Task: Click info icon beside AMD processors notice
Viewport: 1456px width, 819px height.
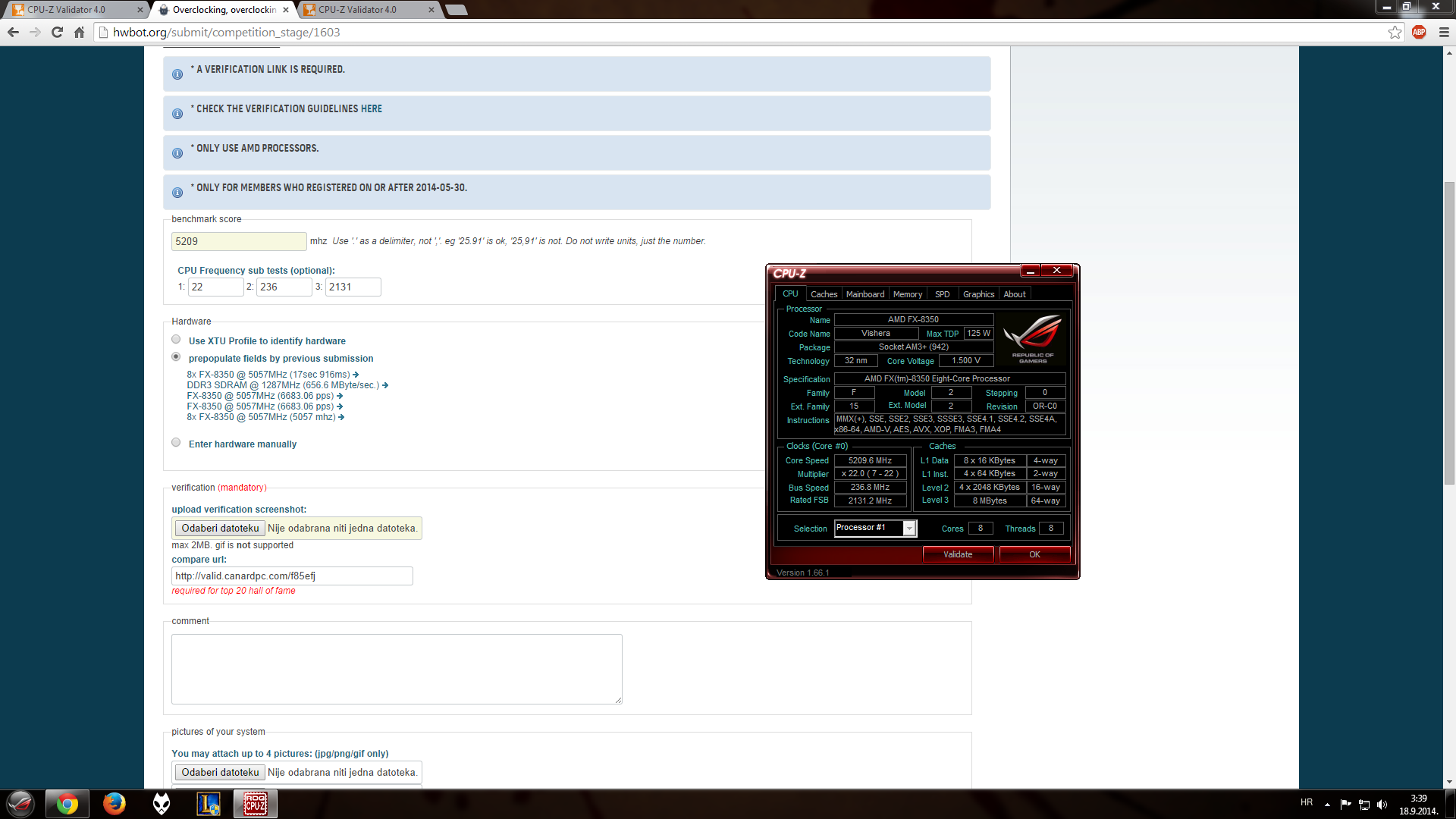Action: pyautogui.click(x=177, y=153)
